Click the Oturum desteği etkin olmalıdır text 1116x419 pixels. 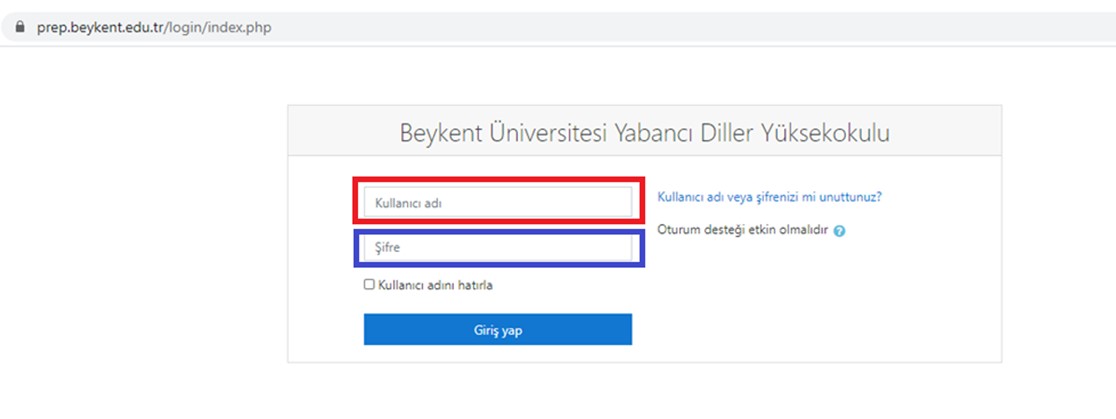tap(743, 230)
